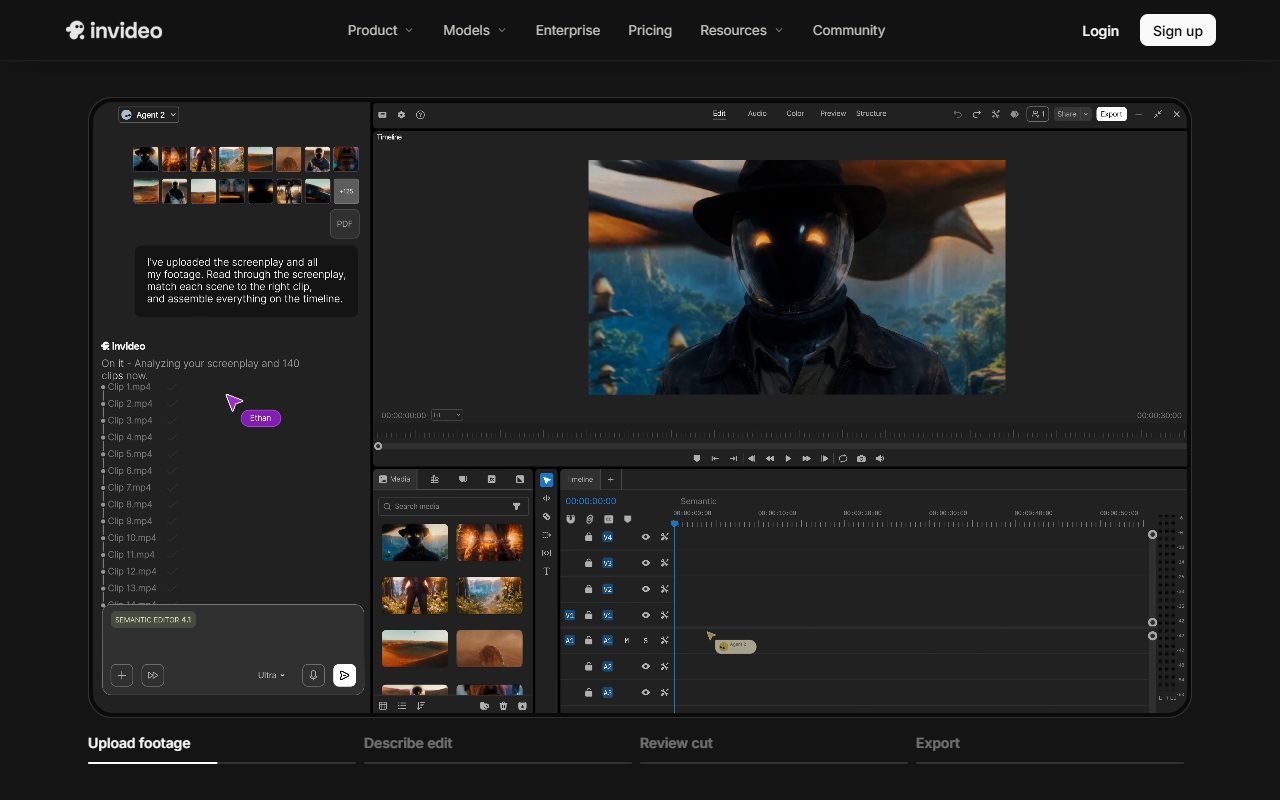Open the Ultra quality dropdown
The image size is (1280, 800).
(271, 676)
